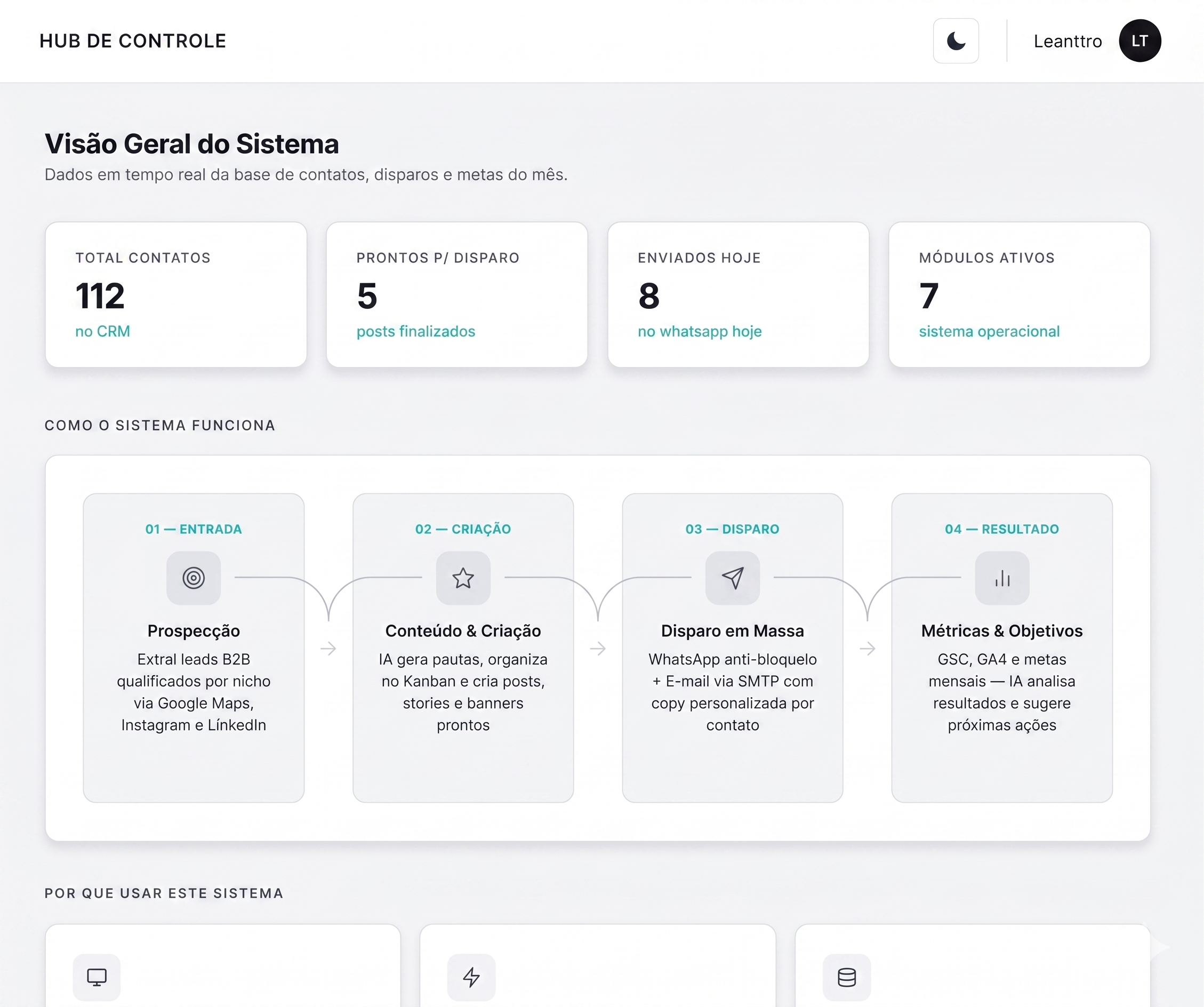This screenshot has width=1204, height=1007.
Task: Click the 01 — ENTRADA step label
Action: [193, 529]
